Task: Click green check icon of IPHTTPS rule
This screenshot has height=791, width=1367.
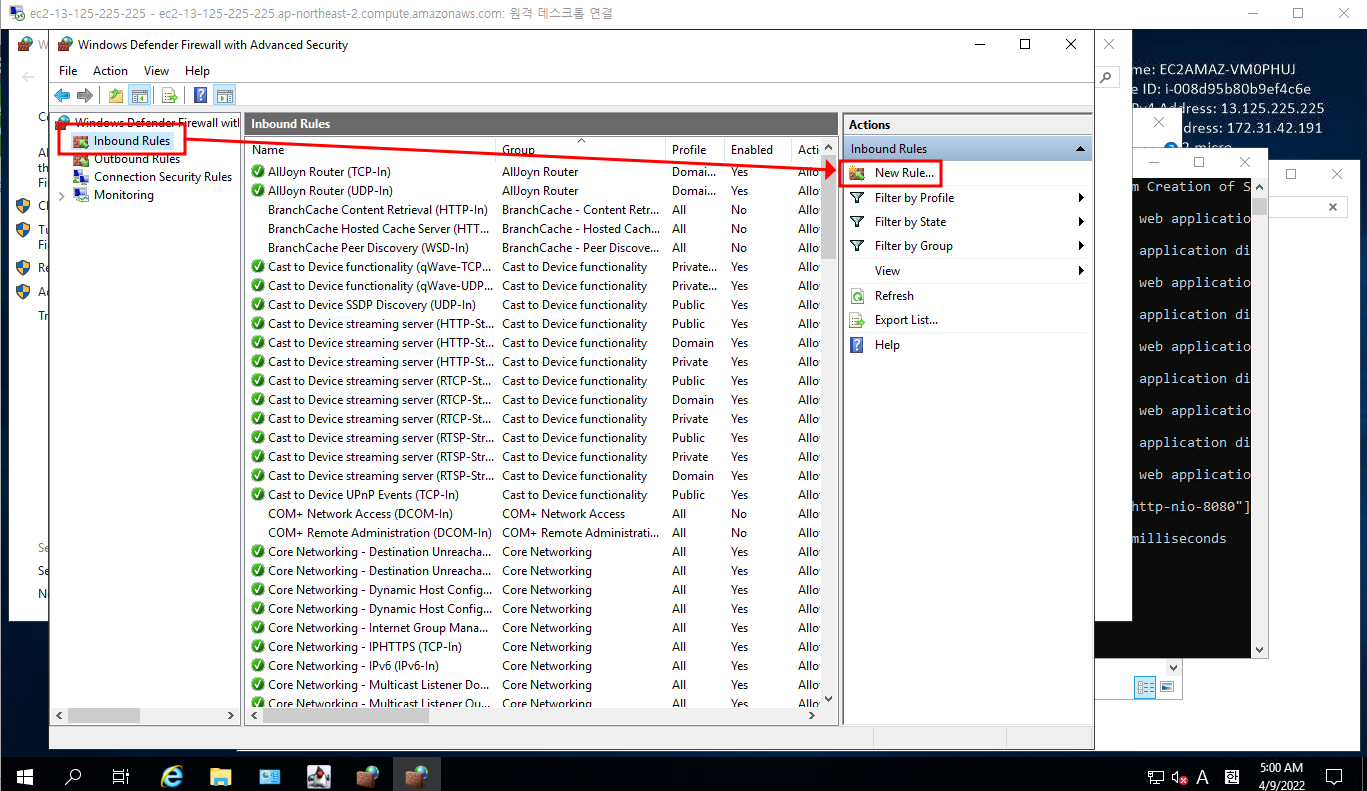Action: point(258,647)
